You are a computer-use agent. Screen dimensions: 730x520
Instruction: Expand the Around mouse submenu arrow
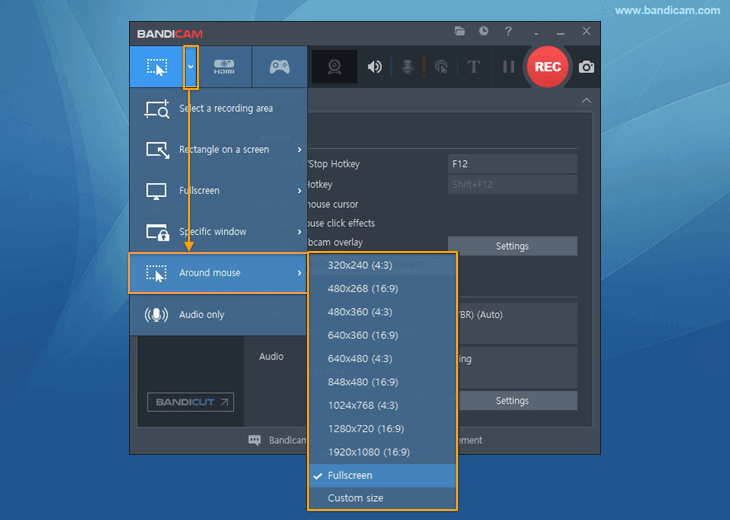299,273
